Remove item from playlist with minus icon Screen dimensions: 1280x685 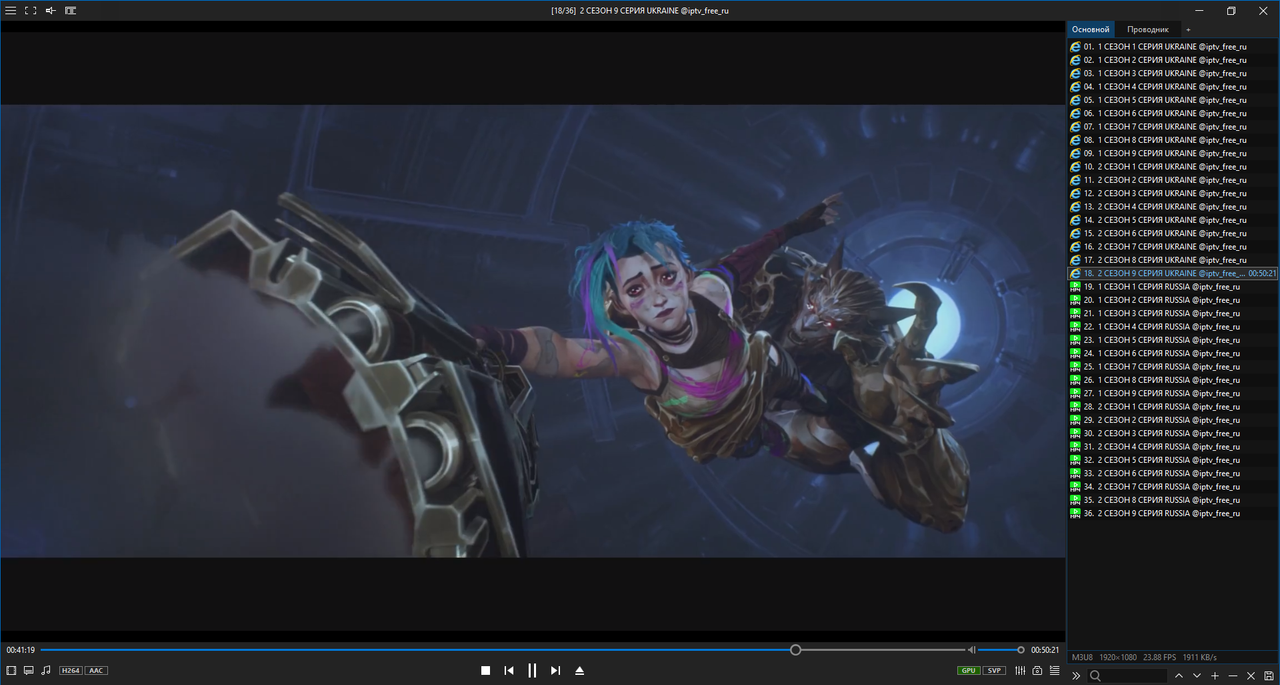click(x=1233, y=676)
